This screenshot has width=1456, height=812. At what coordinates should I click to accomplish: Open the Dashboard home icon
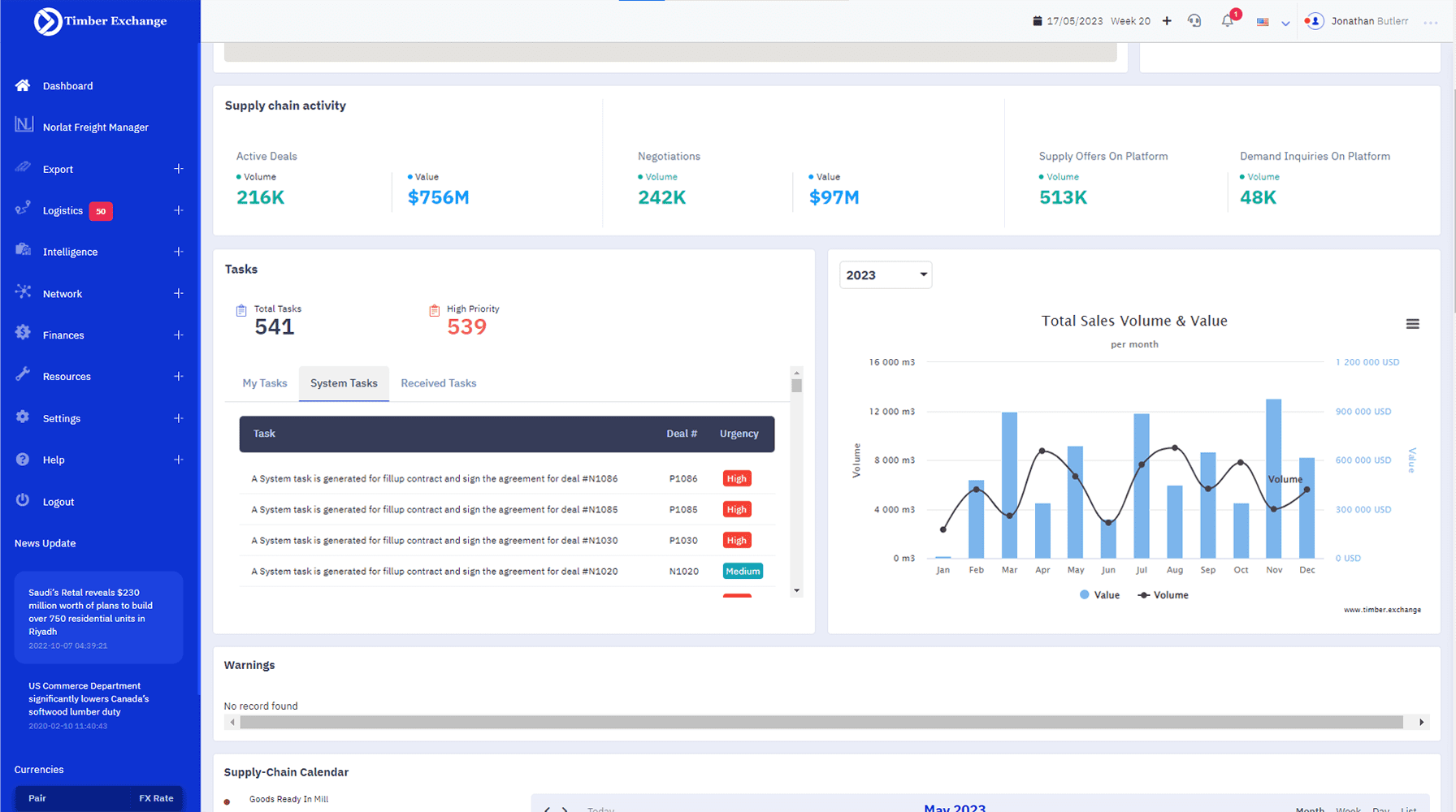pos(23,85)
